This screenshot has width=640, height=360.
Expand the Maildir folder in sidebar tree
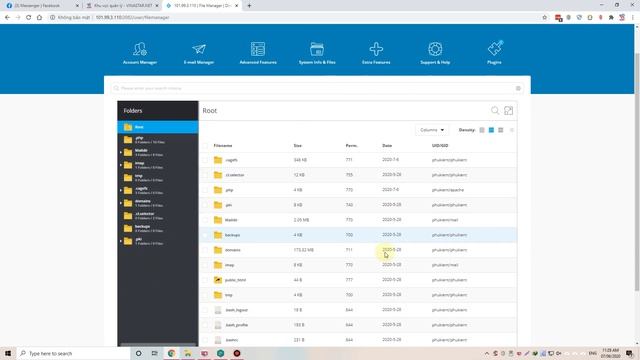121,153
